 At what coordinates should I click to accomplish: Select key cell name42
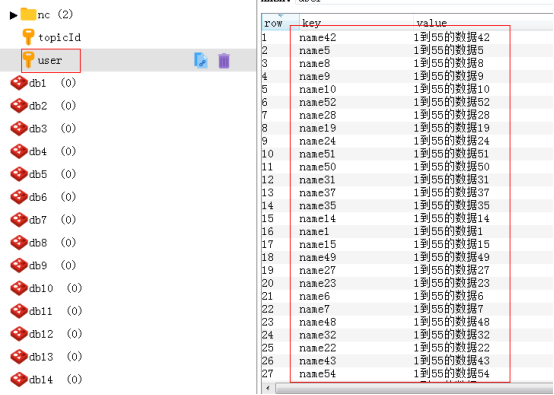(x=318, y=37)
